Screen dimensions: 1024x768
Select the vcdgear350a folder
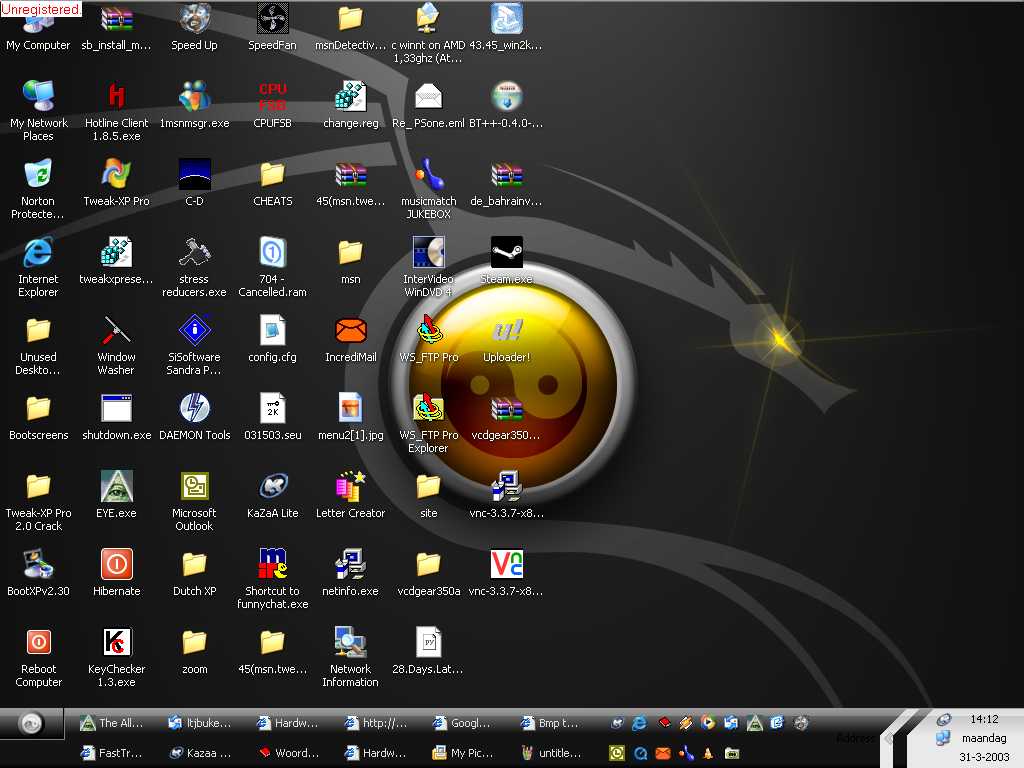point(428,565)
